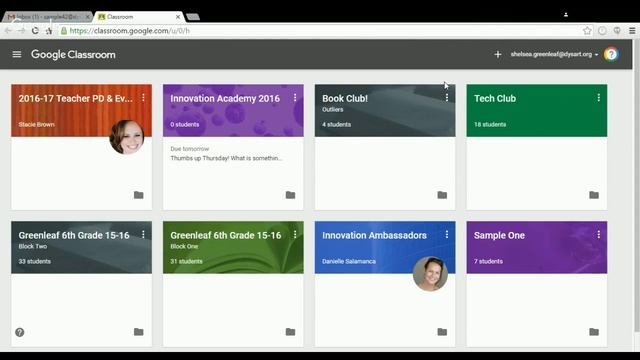
Task: Click the browser back arrow
Action: (8, 31)
